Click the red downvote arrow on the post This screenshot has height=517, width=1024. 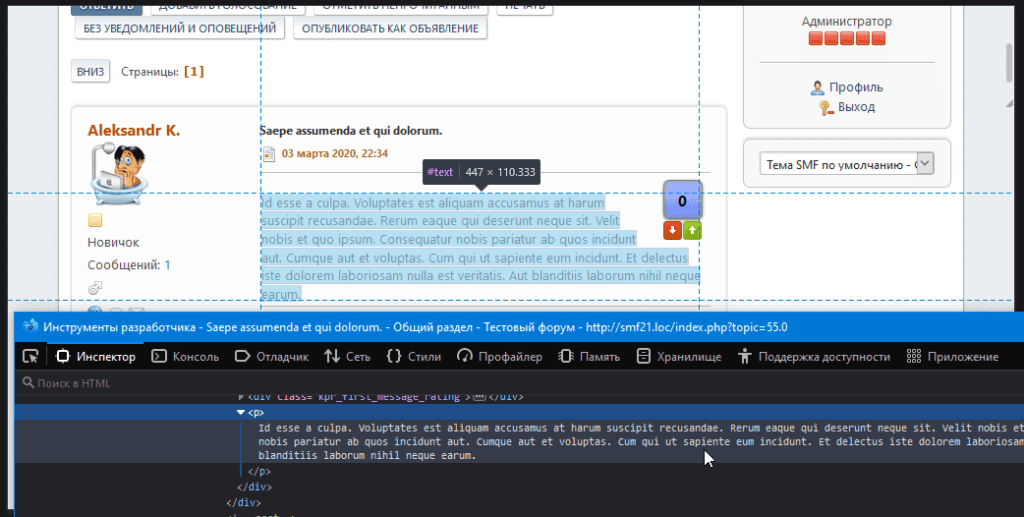click(672, 231)
